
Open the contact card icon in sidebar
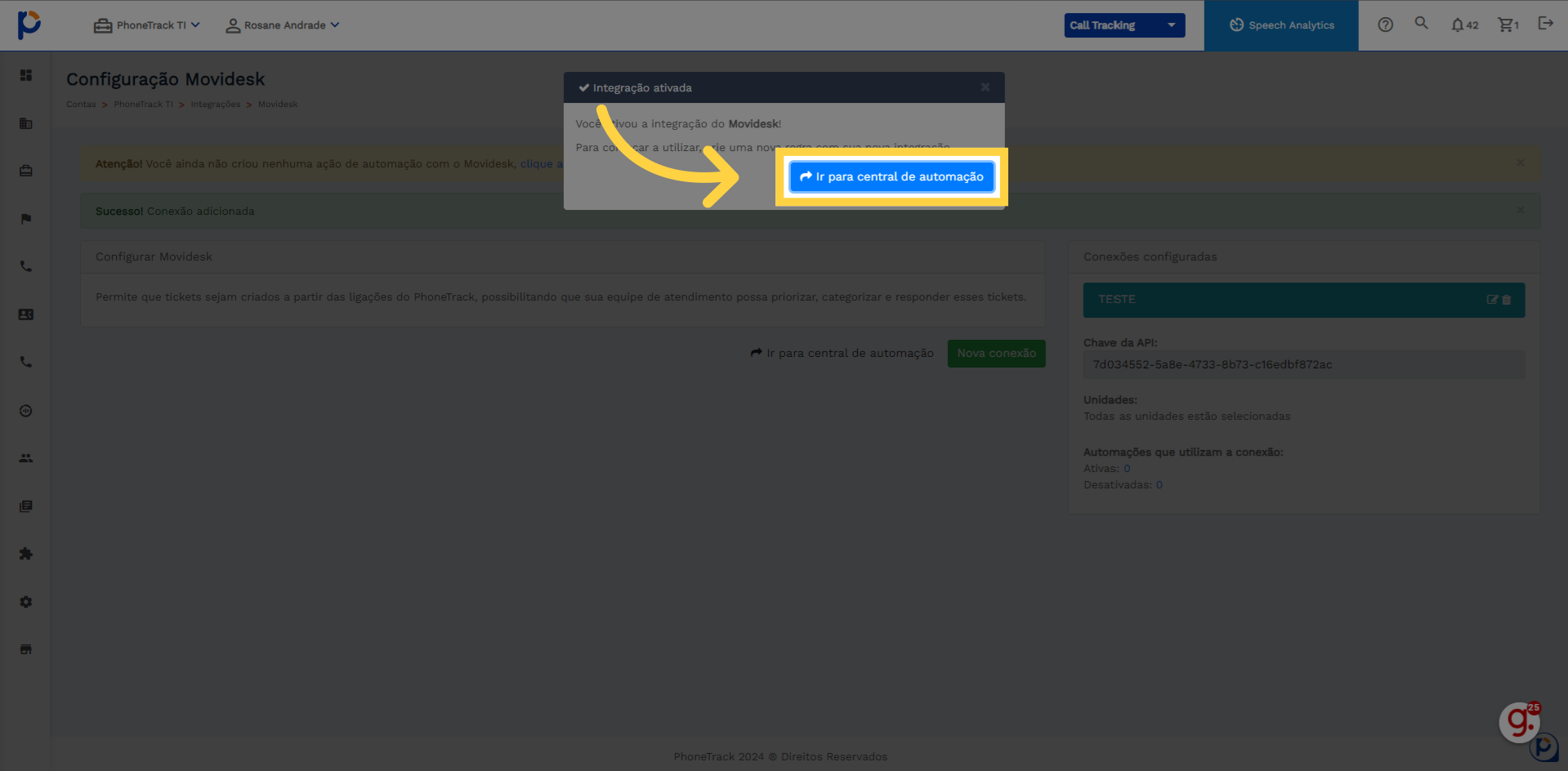click(x=26, y=314)
